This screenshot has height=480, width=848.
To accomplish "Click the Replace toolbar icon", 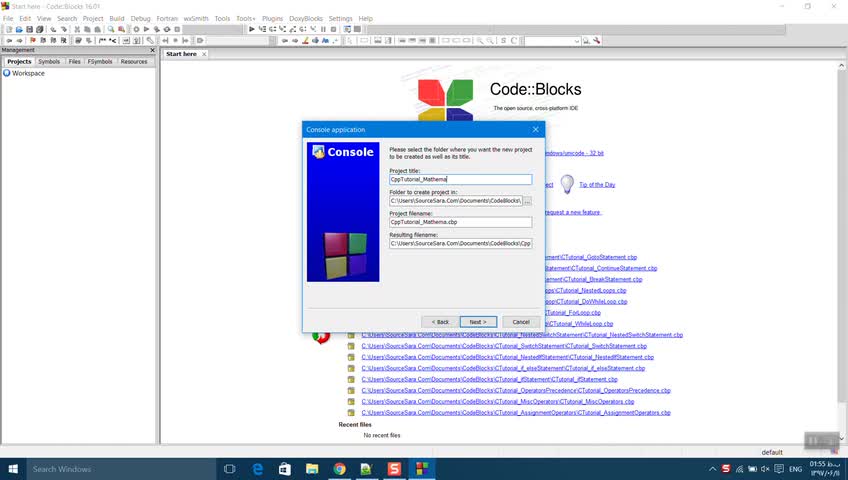I will click(121, 29).
